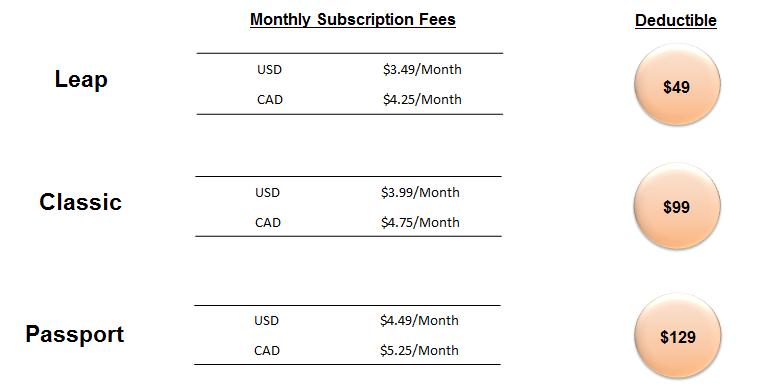The height and width of the screenshot is (390, 775).
Task: Select the Leap $4.25/Month CAD price
Action: 422,99
